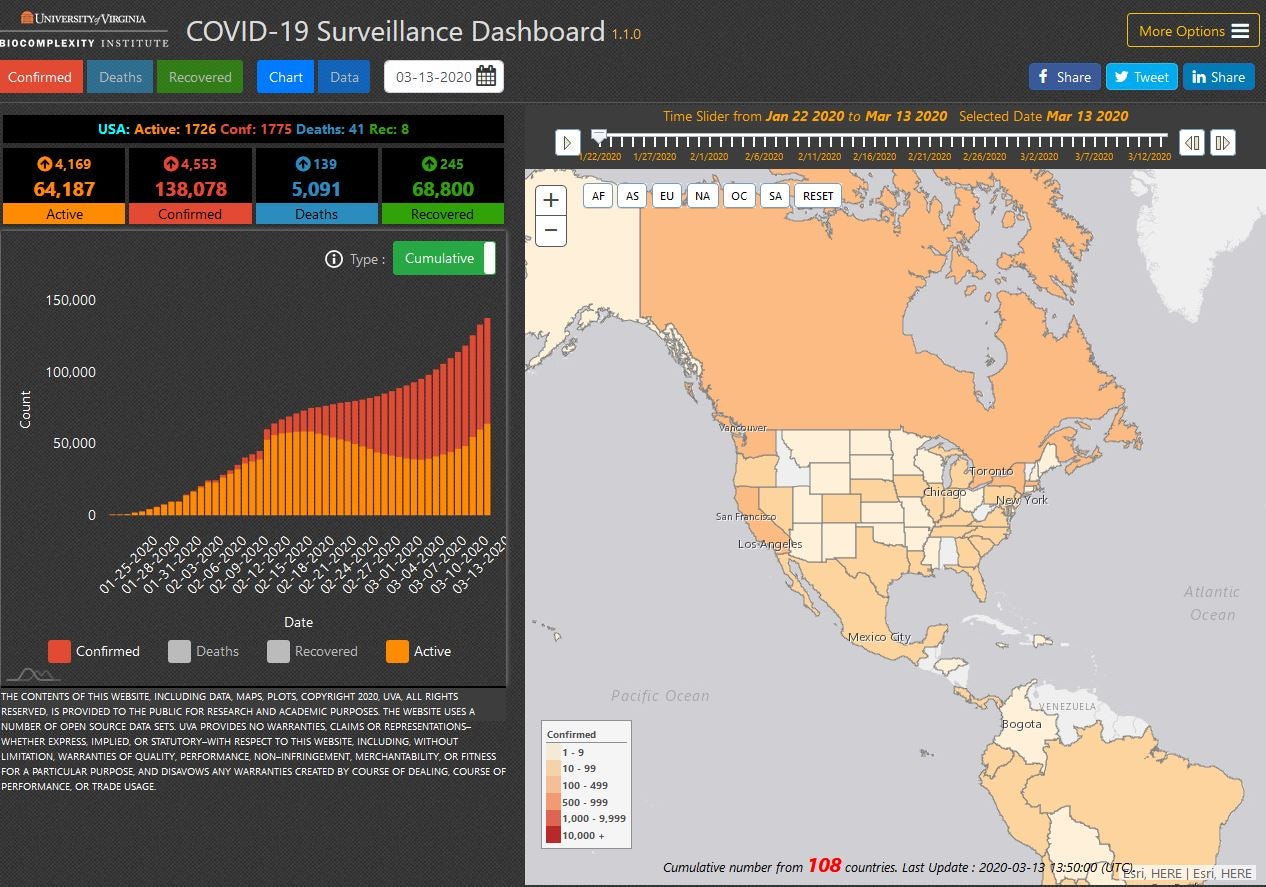
Task: Open the calendar date picker icon
Action: tap(488, 76)
